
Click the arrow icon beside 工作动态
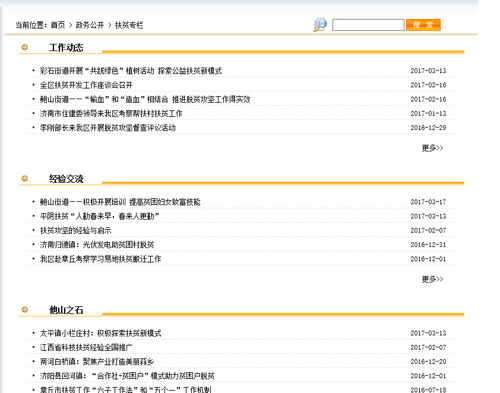[24, 47]
